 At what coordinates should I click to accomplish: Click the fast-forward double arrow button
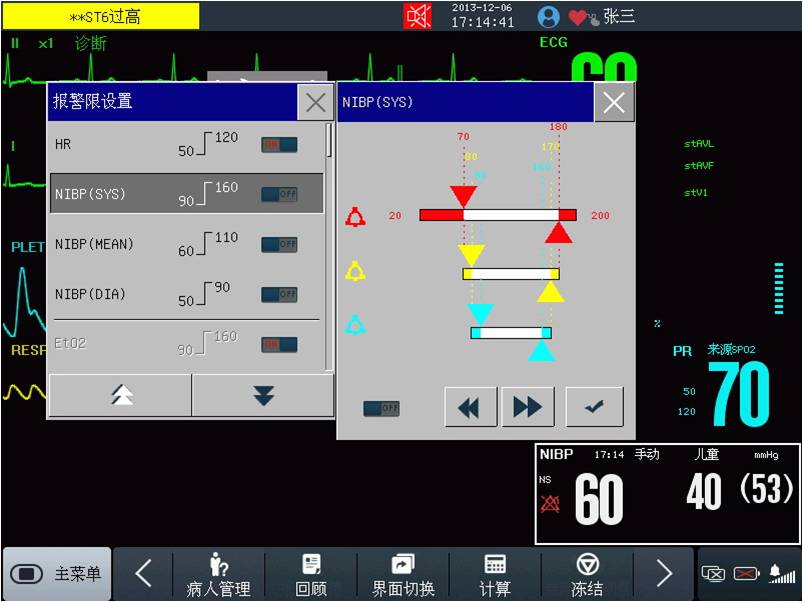[x=527, y=407]
